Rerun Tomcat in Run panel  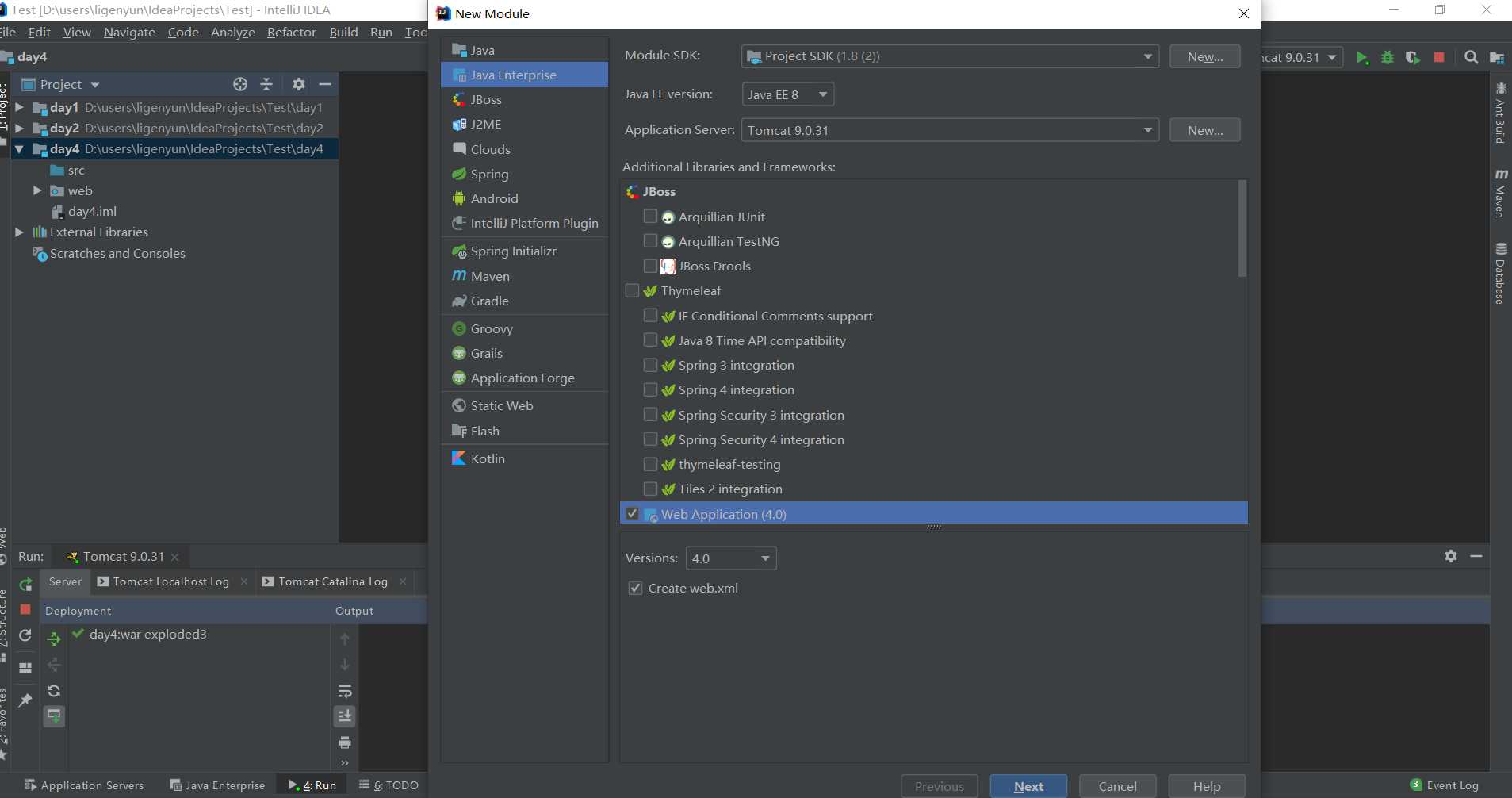(25, 585)
